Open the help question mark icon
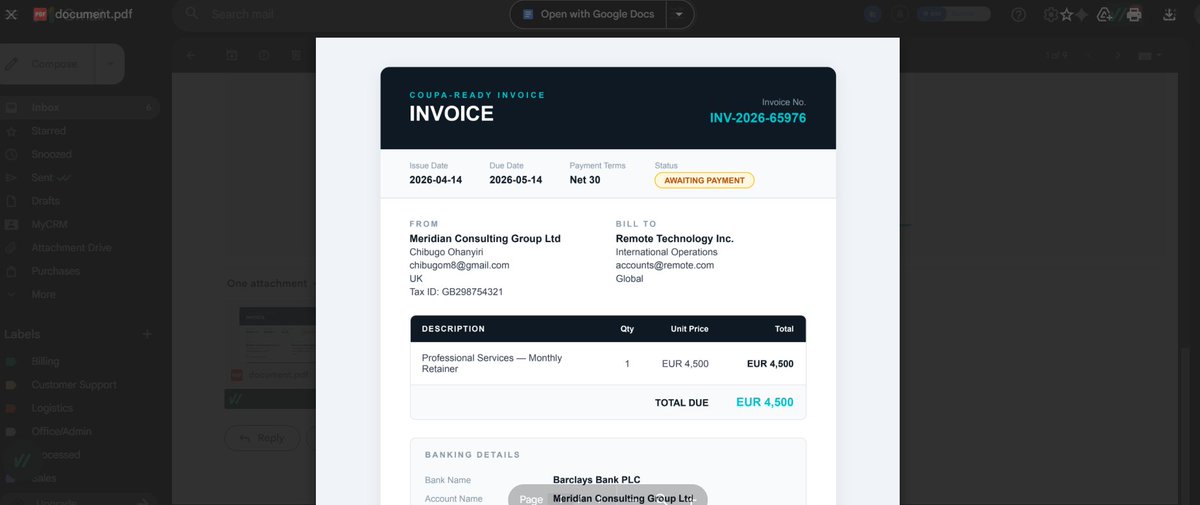Viewport: 1200px width, 505px height. tap(1019, 15)
